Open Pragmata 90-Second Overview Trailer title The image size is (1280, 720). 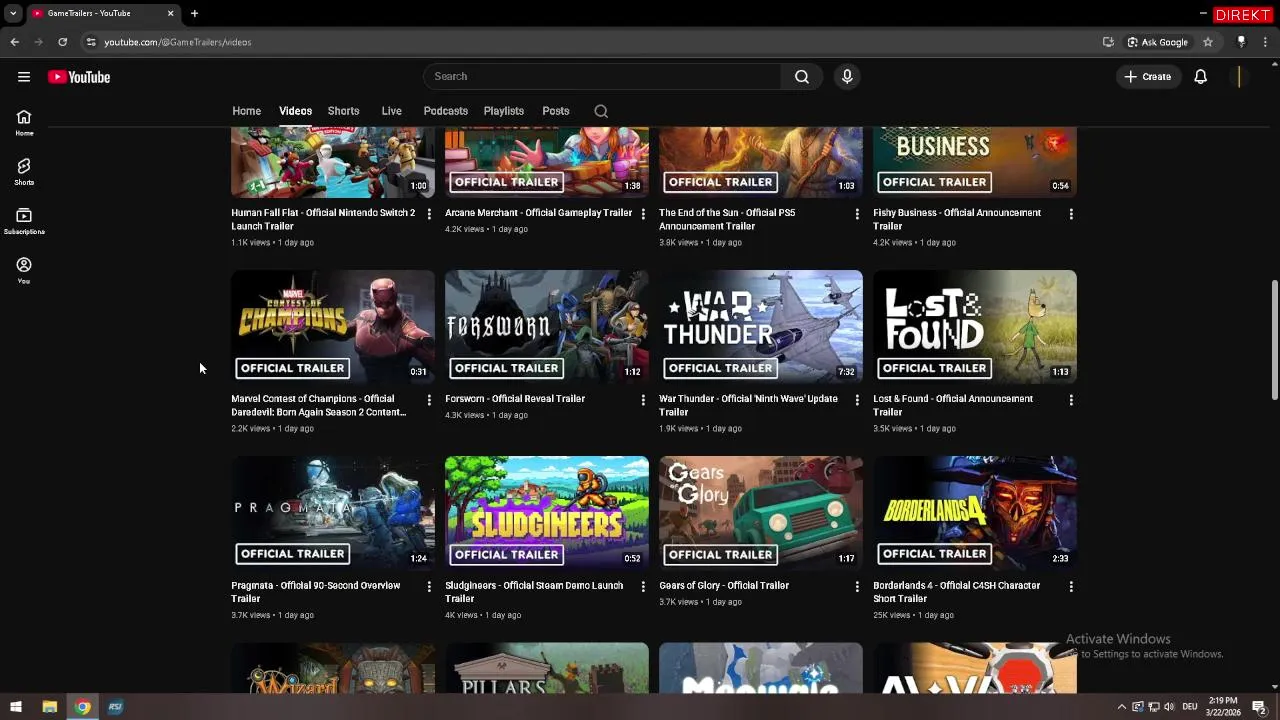316,592
